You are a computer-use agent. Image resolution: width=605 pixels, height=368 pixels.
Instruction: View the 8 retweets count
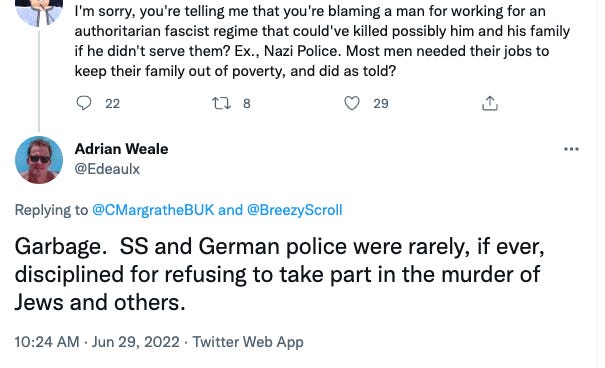(x=247, y=103)
